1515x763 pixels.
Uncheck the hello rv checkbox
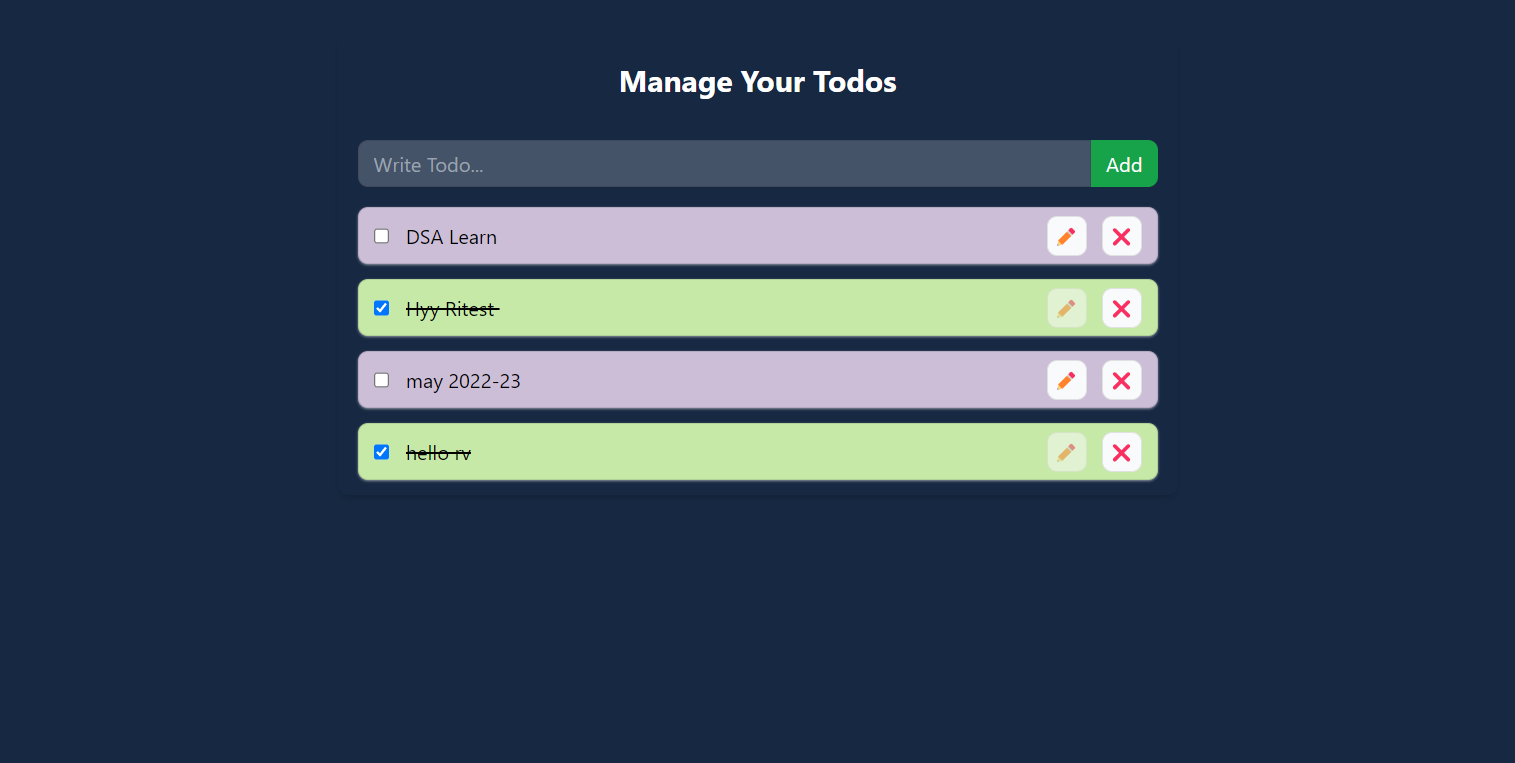click(x=381, y=452)
